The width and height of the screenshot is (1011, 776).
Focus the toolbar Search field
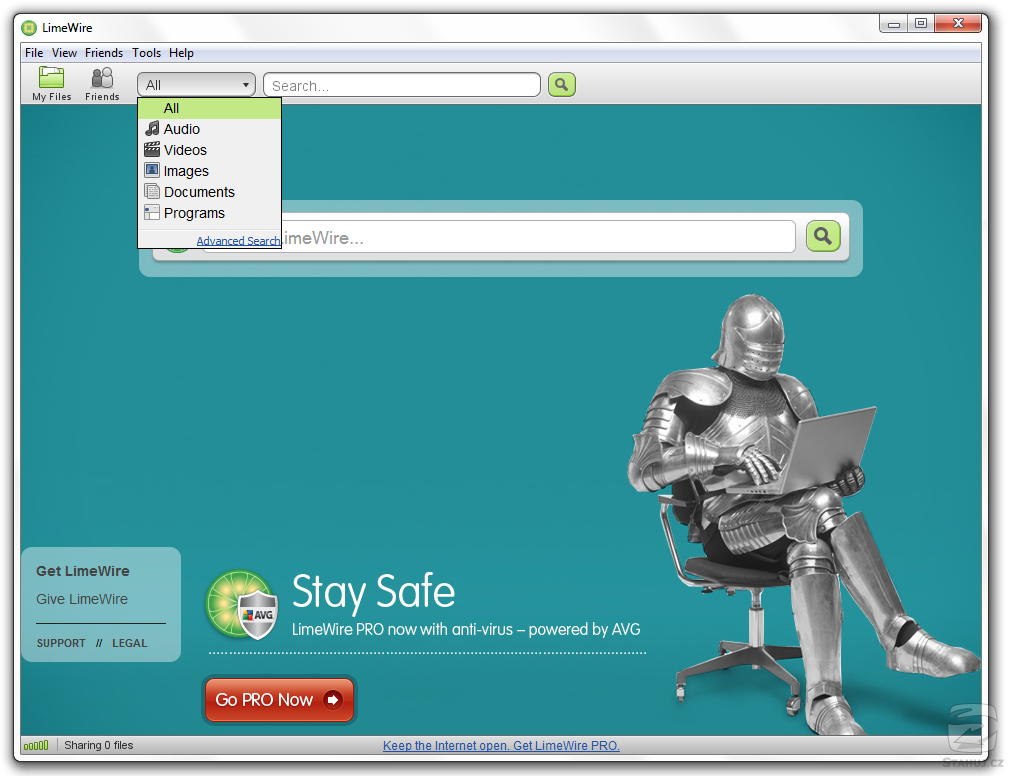(x=402, y=85)
